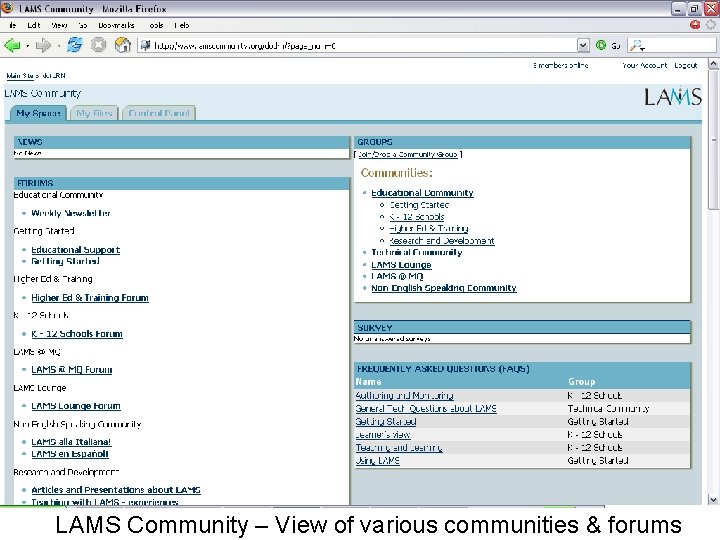Open the Research and Development group link
The image size is (720, 540).
442,241
